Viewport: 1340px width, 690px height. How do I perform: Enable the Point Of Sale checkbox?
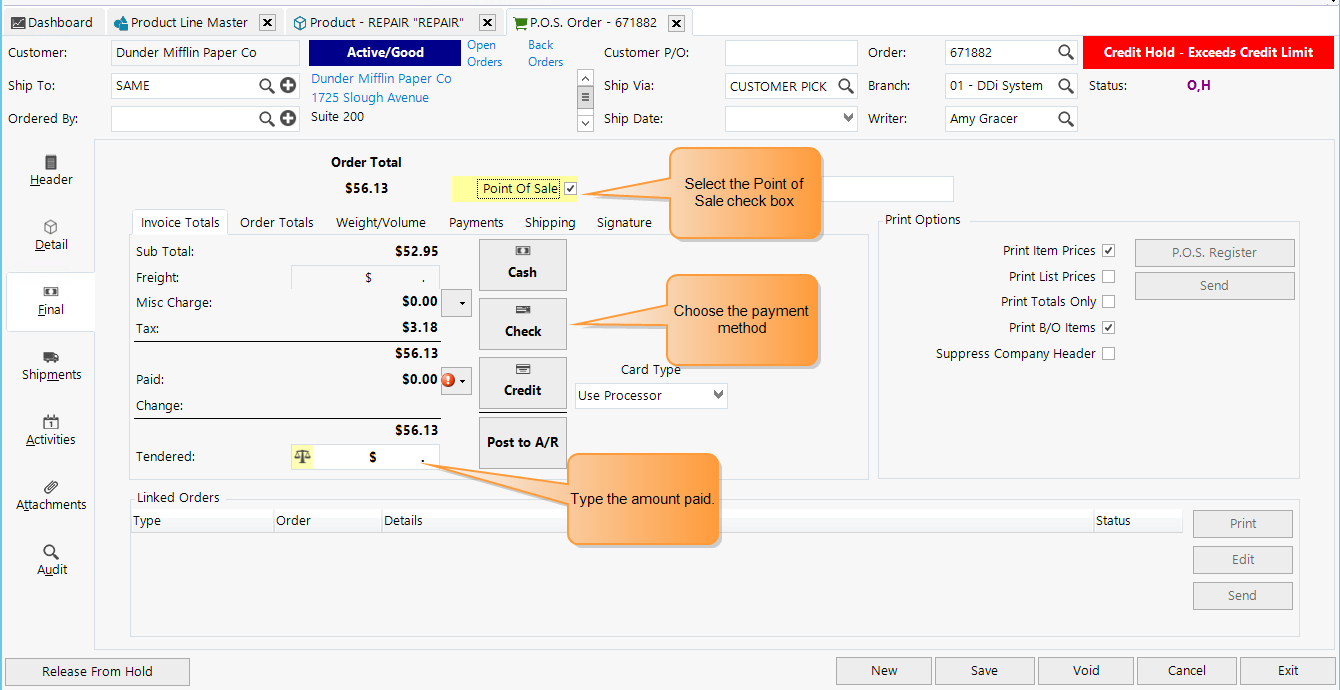pyautogui.click(x=570, y=188)
